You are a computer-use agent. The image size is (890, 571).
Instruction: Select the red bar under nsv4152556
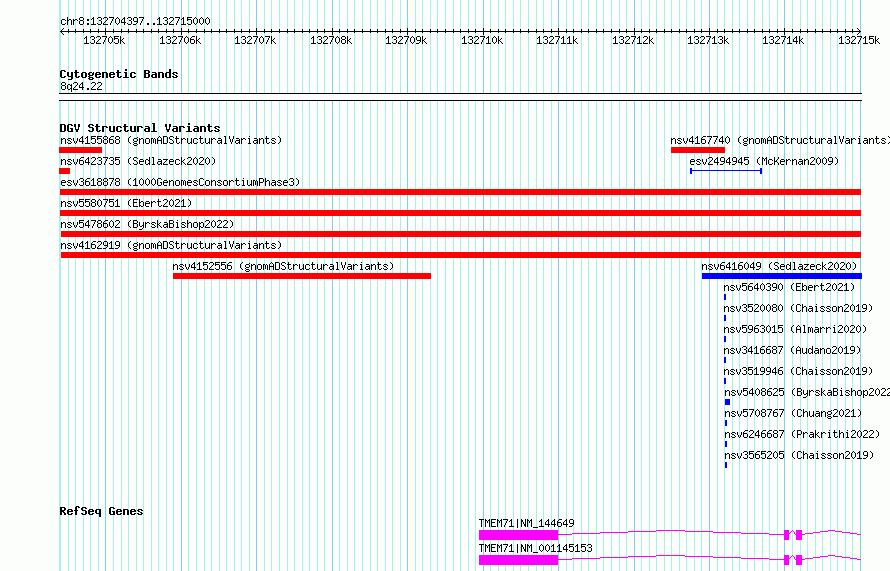click(x=302, y=276)
